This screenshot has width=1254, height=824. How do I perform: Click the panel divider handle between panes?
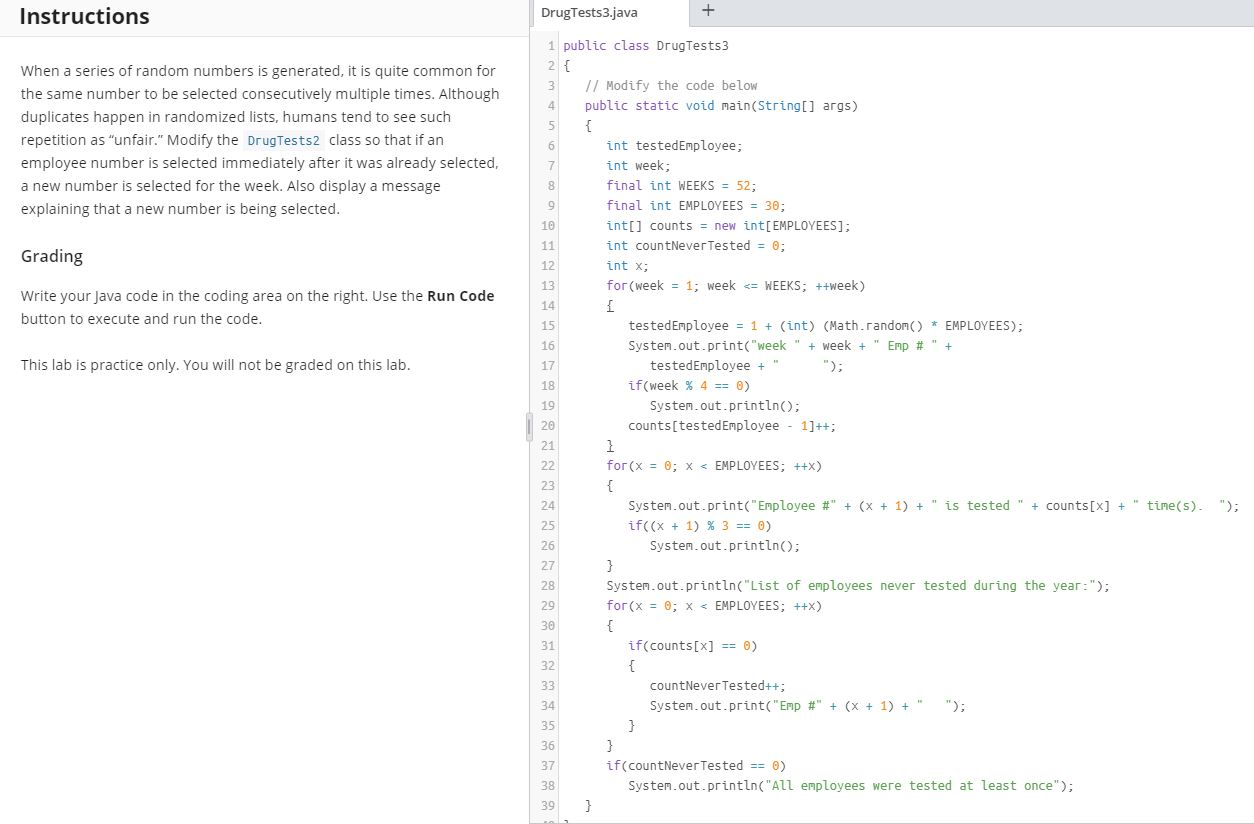[529, 425]
